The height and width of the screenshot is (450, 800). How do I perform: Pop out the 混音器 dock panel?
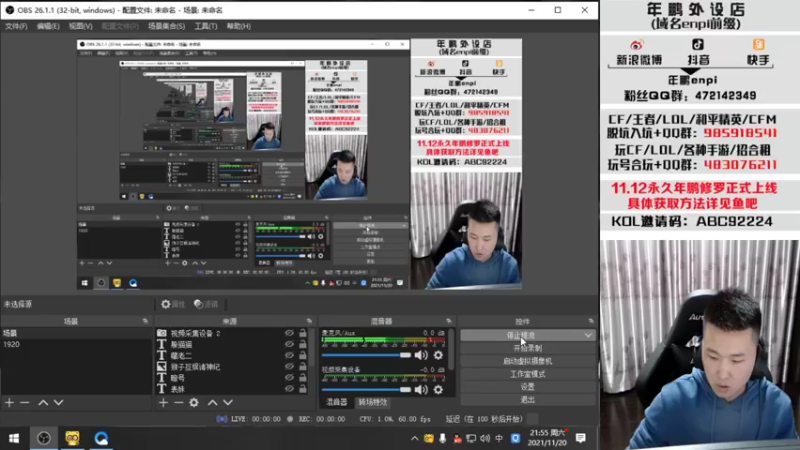click(449, 321)
